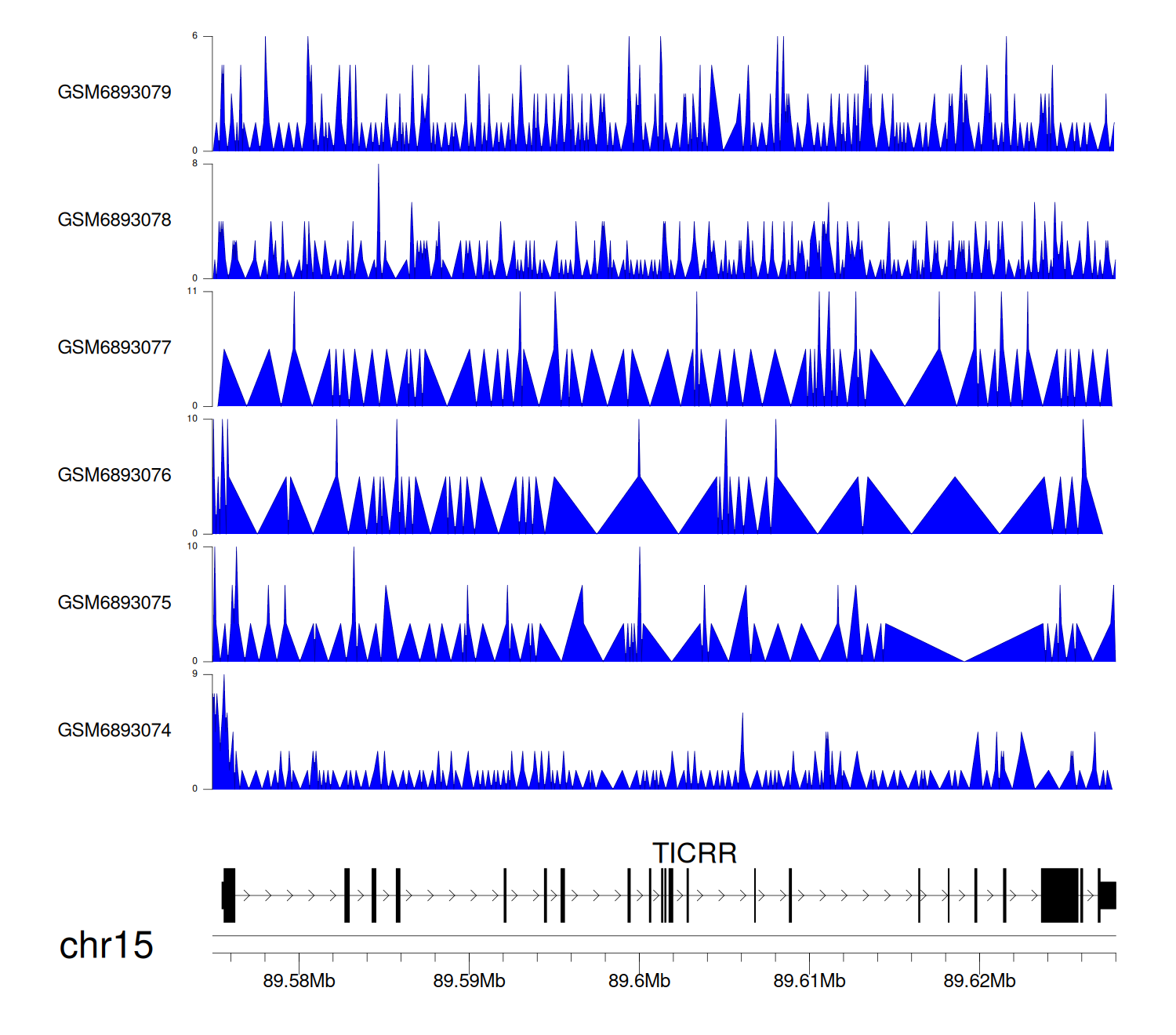
Task: Select the 89.61Mb coordinate label
Action: point(809,981)
